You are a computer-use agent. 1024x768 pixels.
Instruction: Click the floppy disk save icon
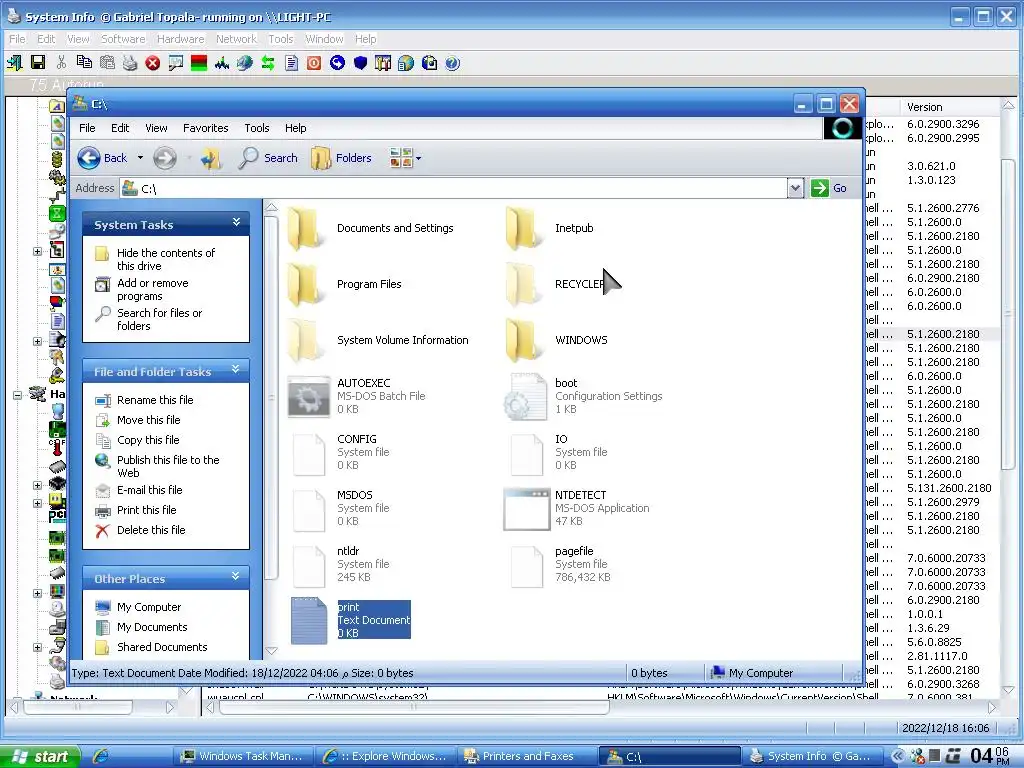38,63
